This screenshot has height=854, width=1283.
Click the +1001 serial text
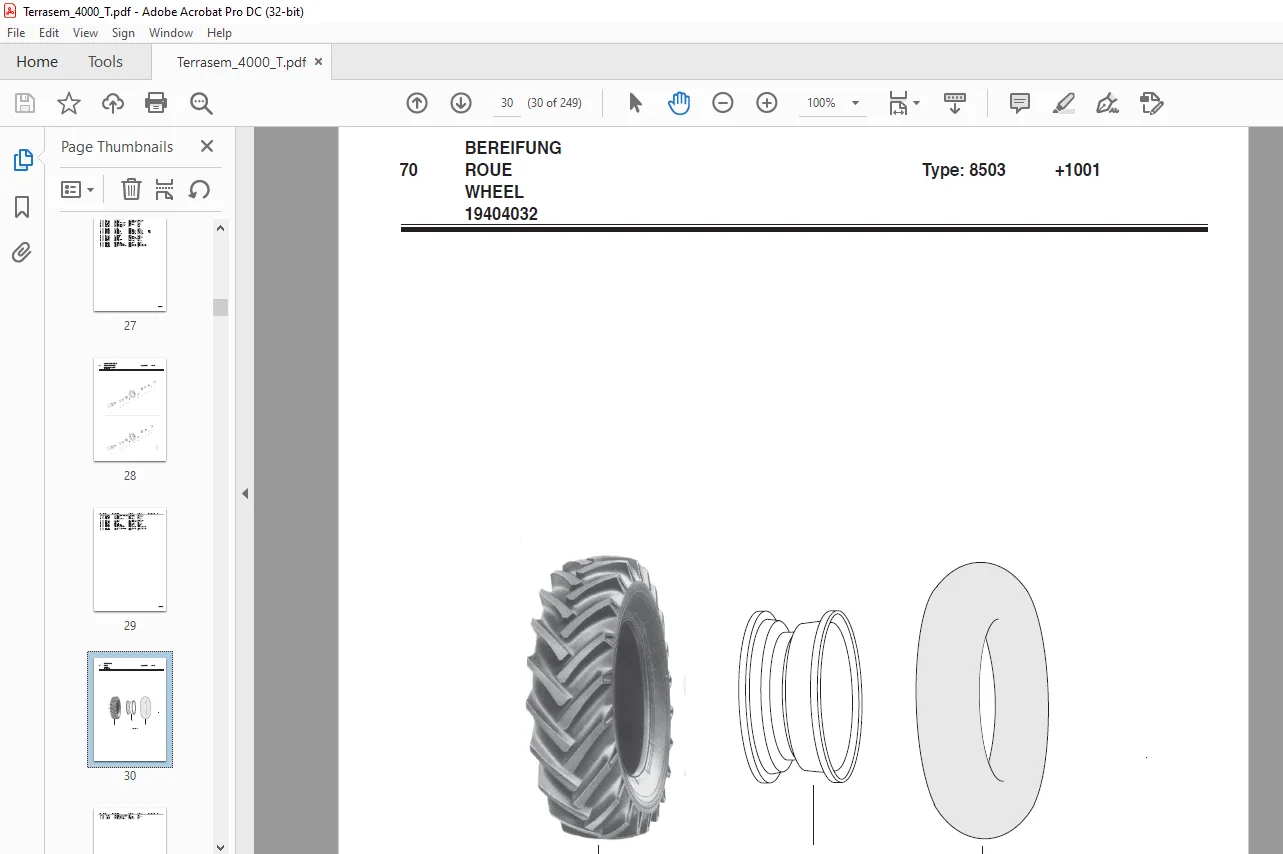pos(1077,170)
